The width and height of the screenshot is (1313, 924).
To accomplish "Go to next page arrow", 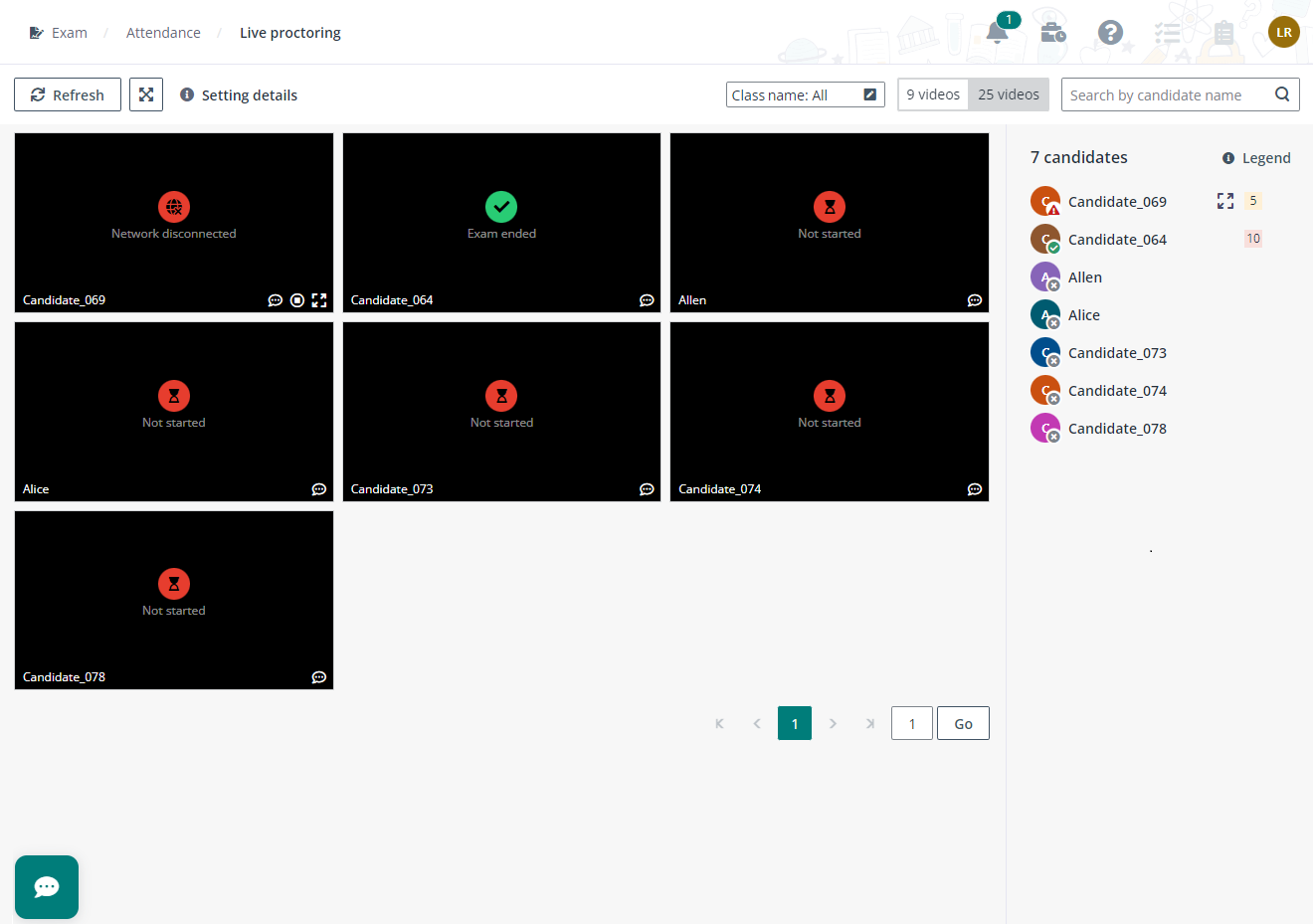I will (833, 723).
